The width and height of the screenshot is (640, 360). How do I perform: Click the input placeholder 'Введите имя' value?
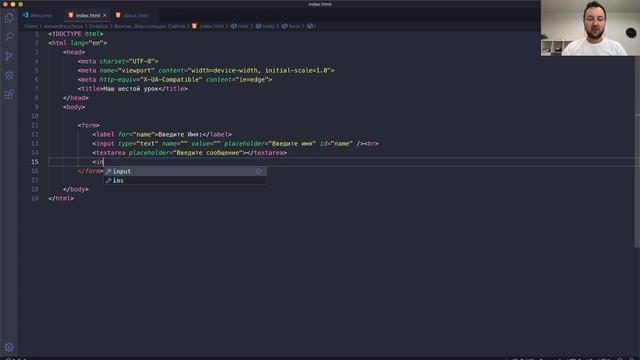click(x=292, y=144)
